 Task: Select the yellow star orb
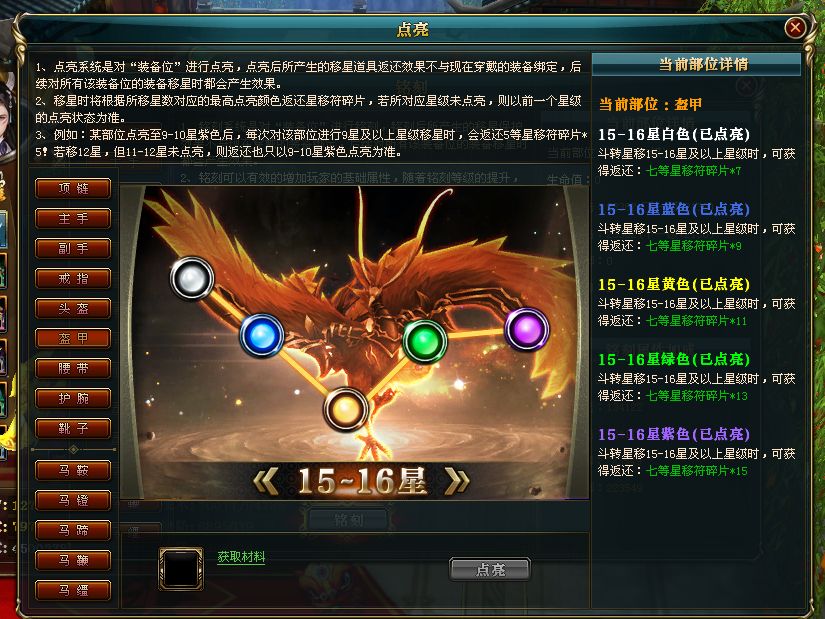point(345,409)
